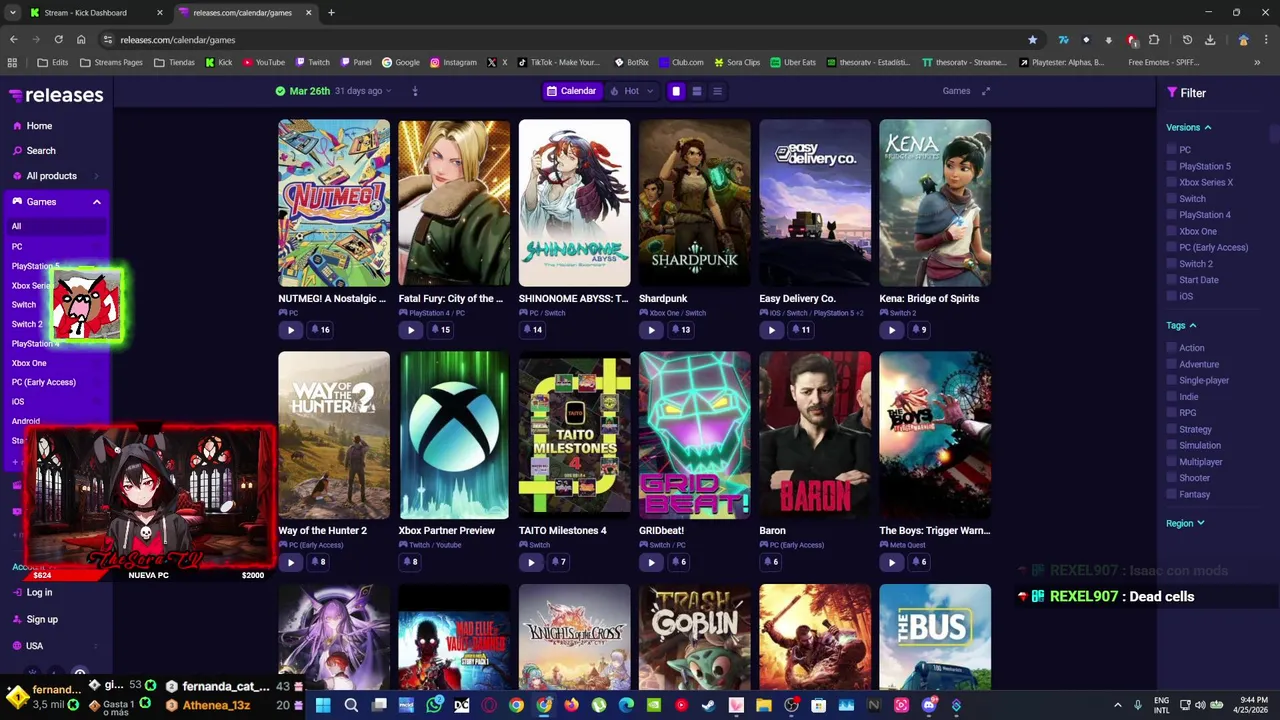Click the follow bell on SHINONOME ABYSS
Viewport: 1280px width, 720px height.
click(x=532, y=330)
